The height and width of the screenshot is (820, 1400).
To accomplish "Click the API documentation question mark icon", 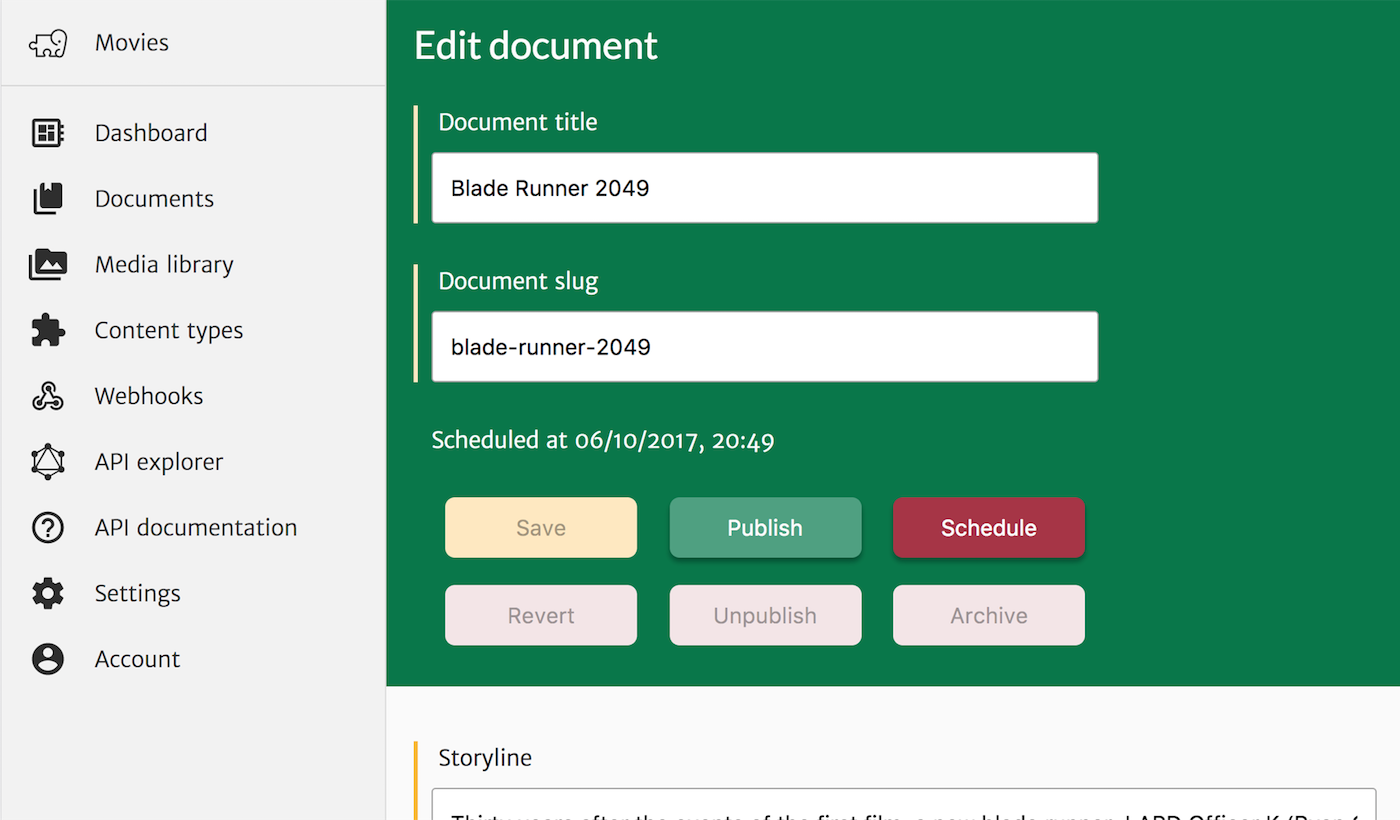I will (48, 528).
